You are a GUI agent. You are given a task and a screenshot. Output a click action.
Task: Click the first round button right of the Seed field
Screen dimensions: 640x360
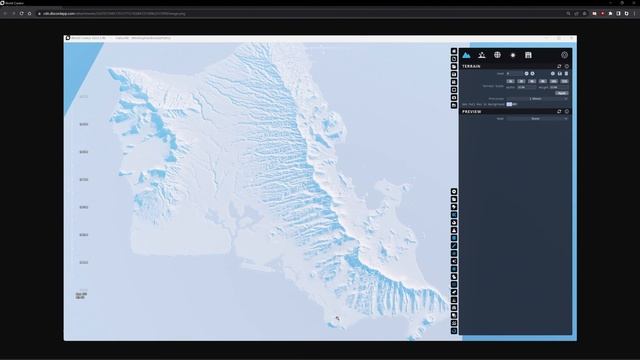click(527, 73)
